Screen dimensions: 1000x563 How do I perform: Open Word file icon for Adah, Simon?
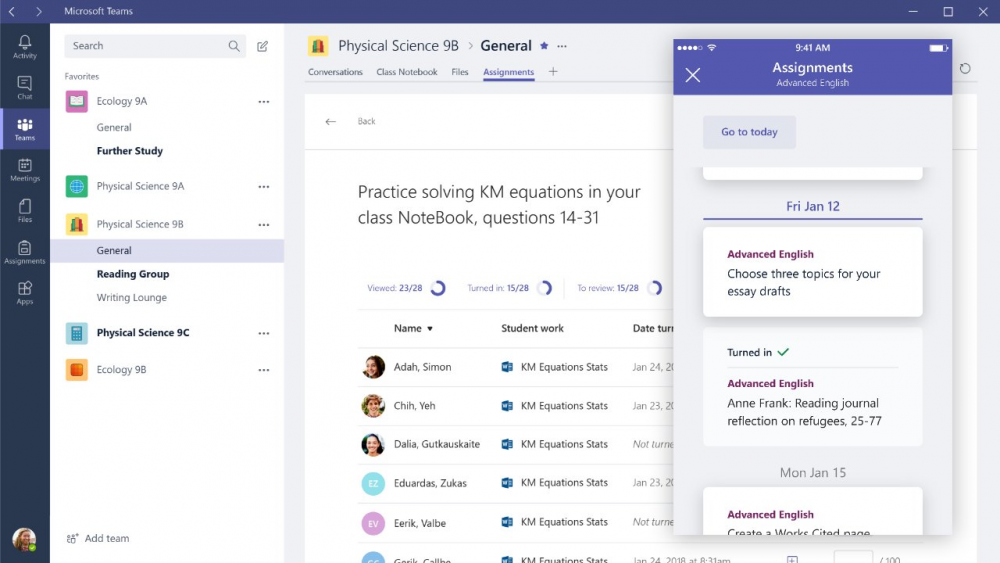(507, 367)
